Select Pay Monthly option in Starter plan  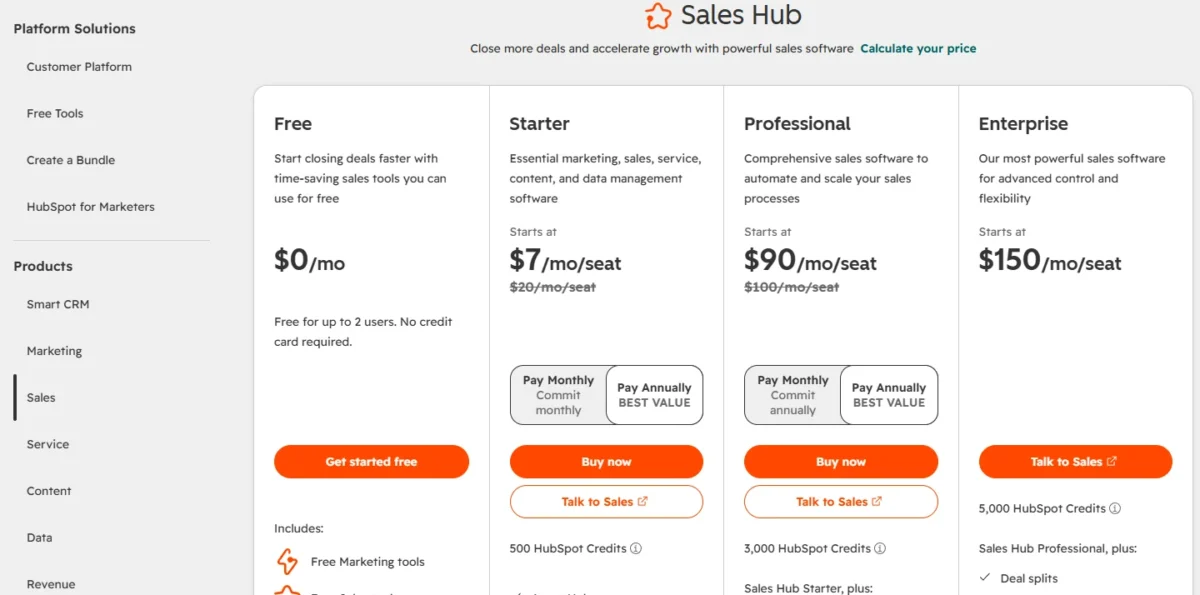click(x=558, y=395)
